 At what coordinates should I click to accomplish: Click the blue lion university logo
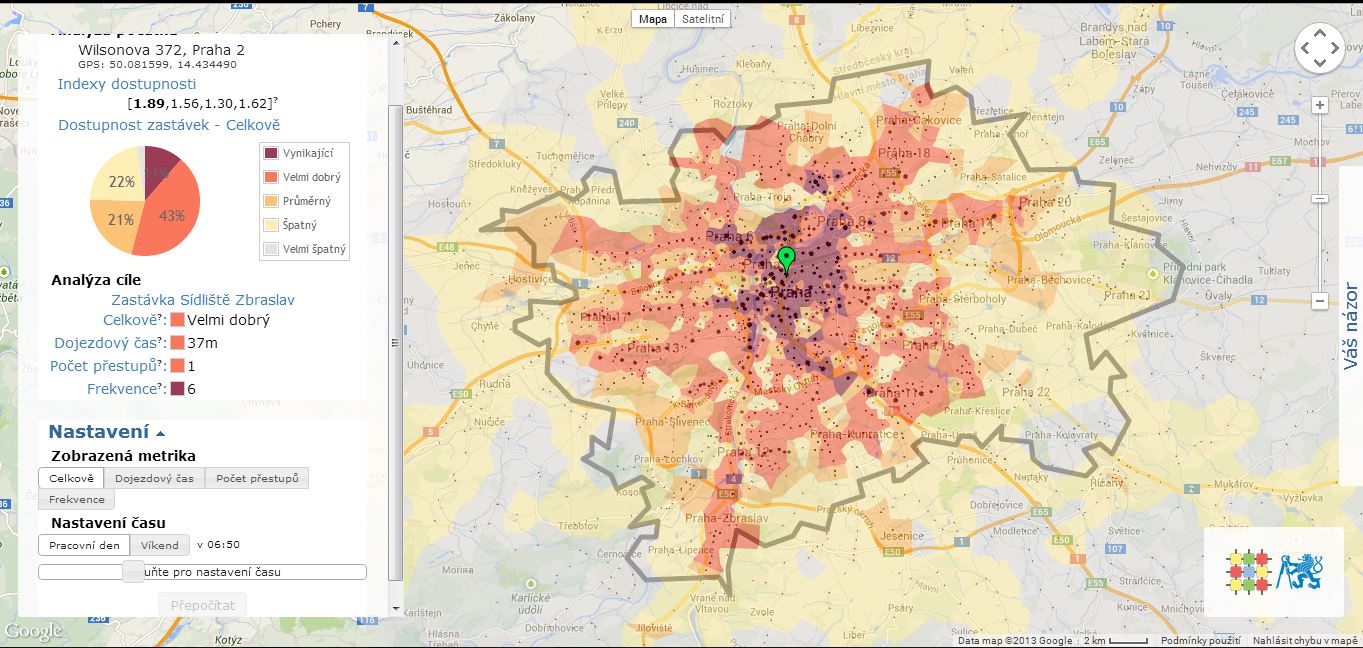click(x=1300, y=571)
